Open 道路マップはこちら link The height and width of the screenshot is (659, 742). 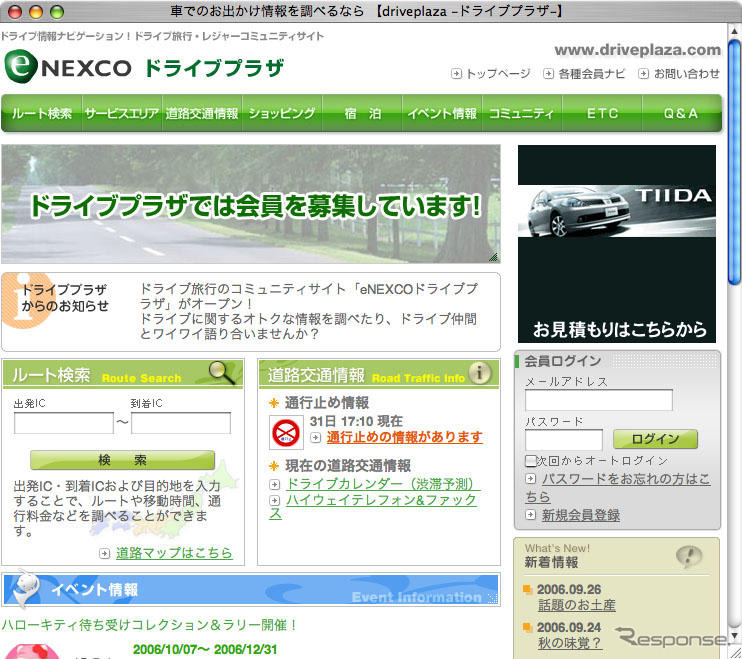pos(174,553)
